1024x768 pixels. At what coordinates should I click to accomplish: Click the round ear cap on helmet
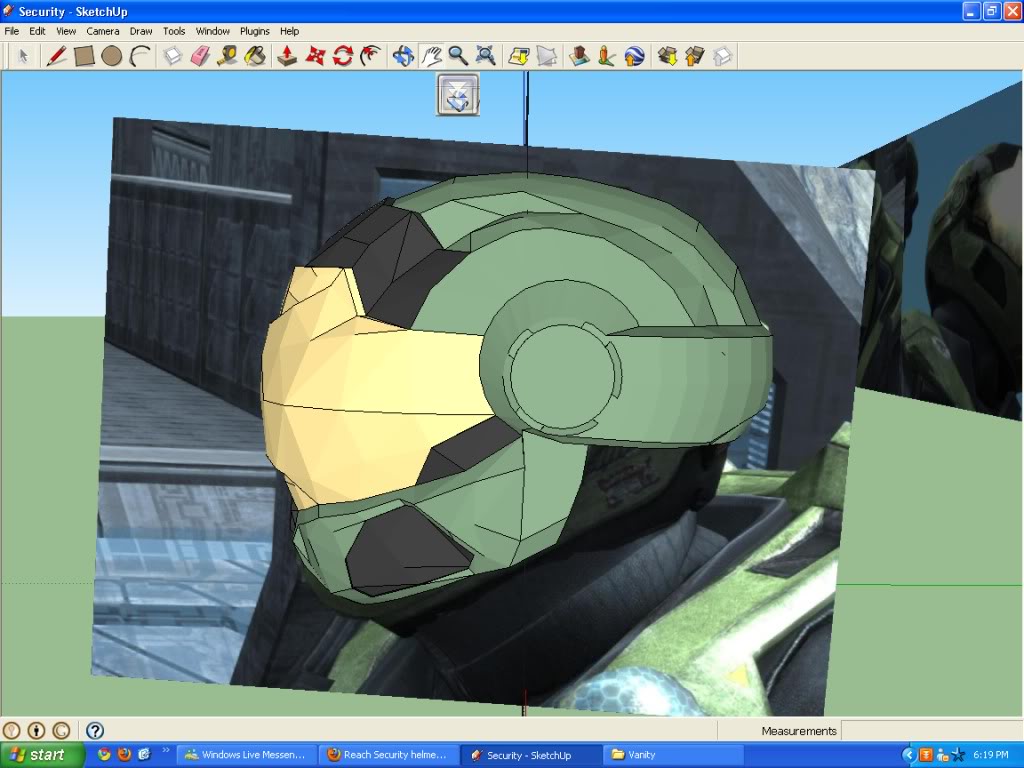pyautogui.click(x=563, y=376)
